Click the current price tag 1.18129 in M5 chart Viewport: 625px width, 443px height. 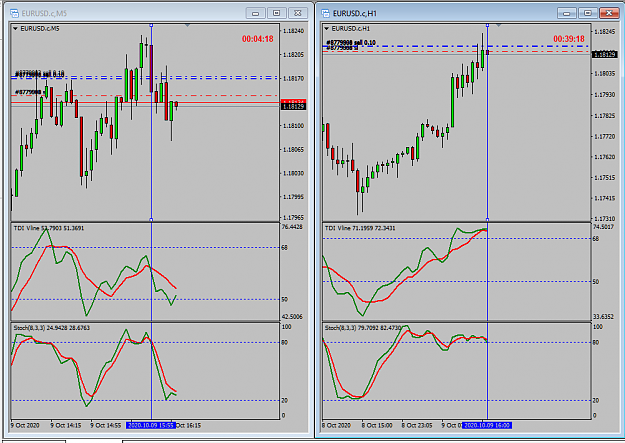294,106
